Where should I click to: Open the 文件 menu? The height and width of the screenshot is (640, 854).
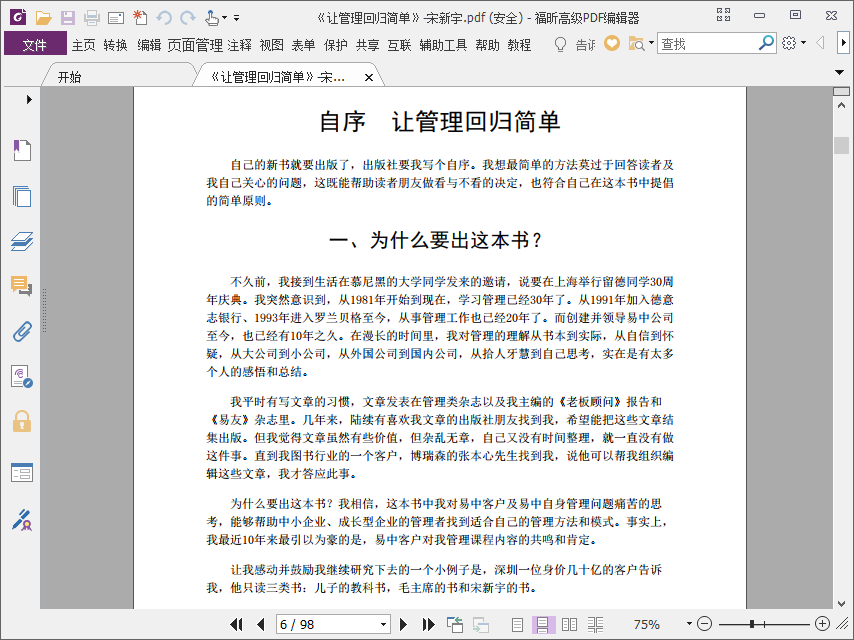pos(35,44)
